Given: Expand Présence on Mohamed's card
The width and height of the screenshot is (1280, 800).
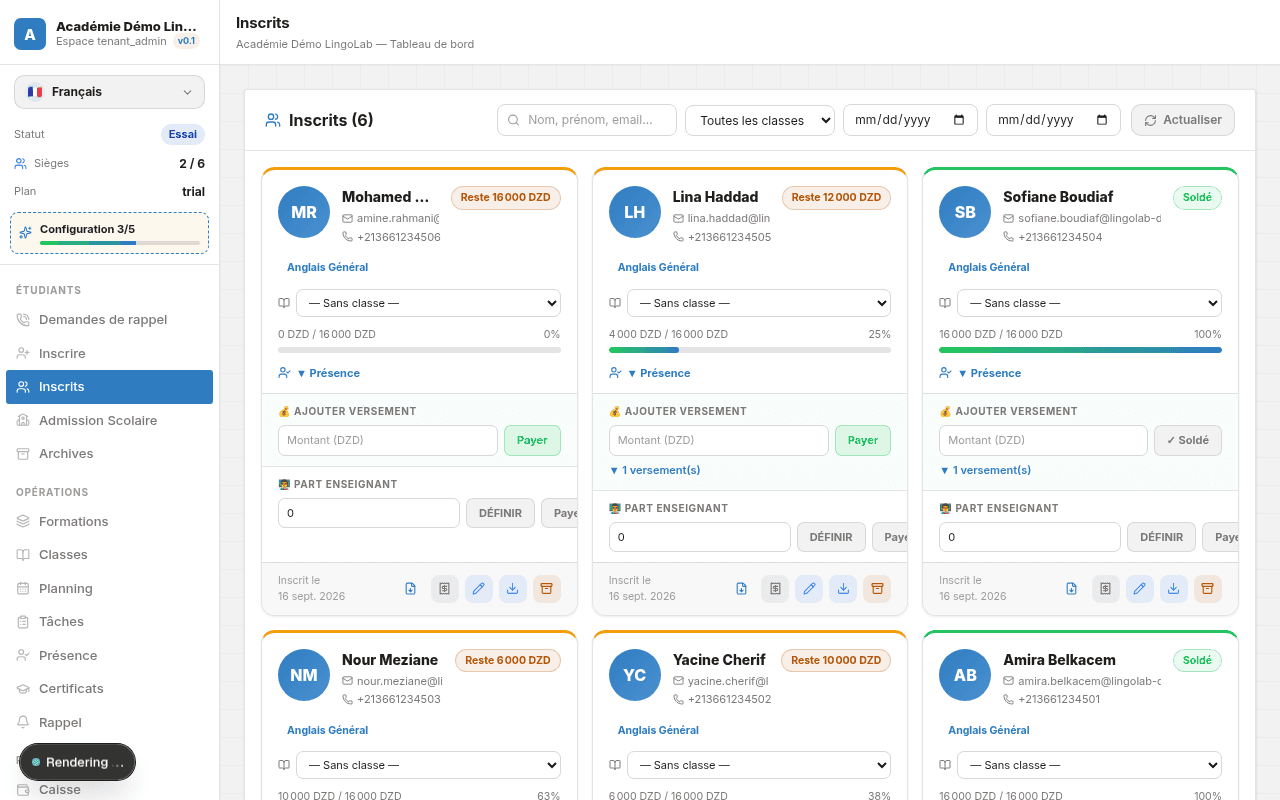Looking at the screenshot, I should point(328,373).
